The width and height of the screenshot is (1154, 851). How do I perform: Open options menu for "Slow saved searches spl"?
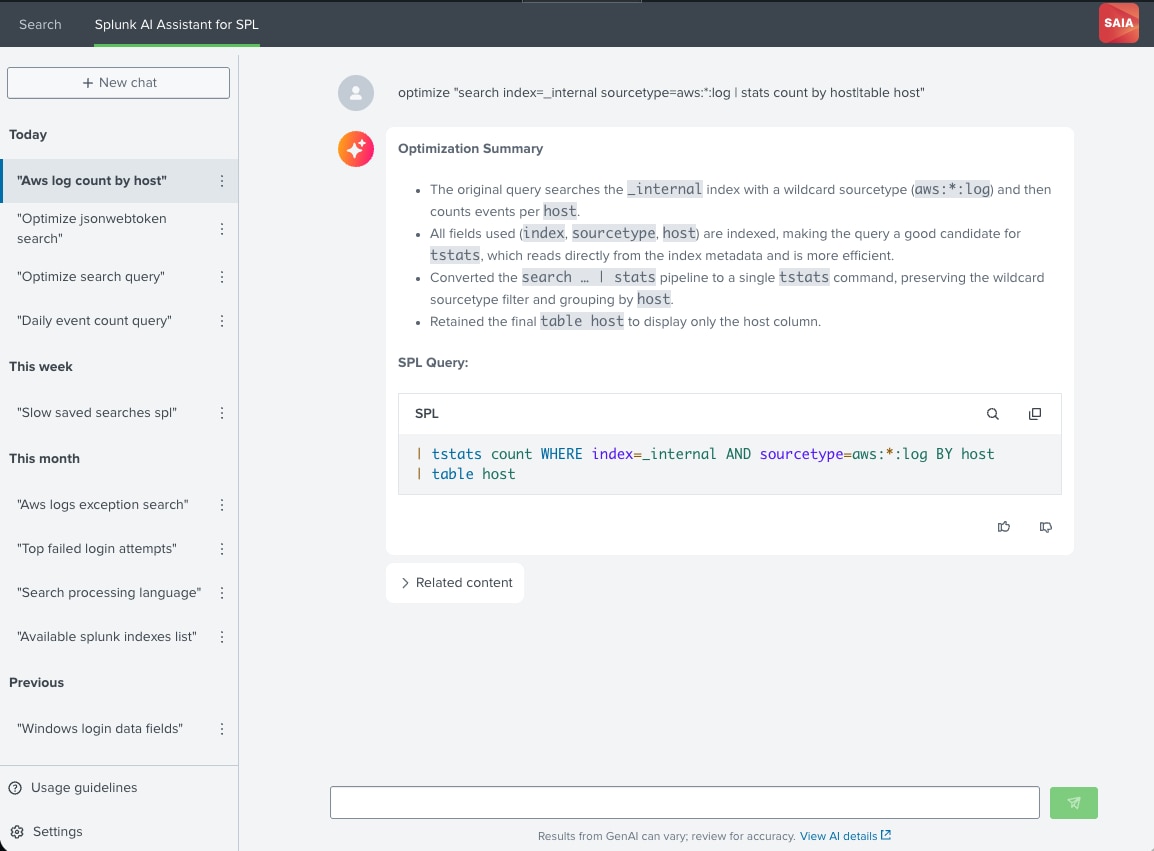pos(222,413)
